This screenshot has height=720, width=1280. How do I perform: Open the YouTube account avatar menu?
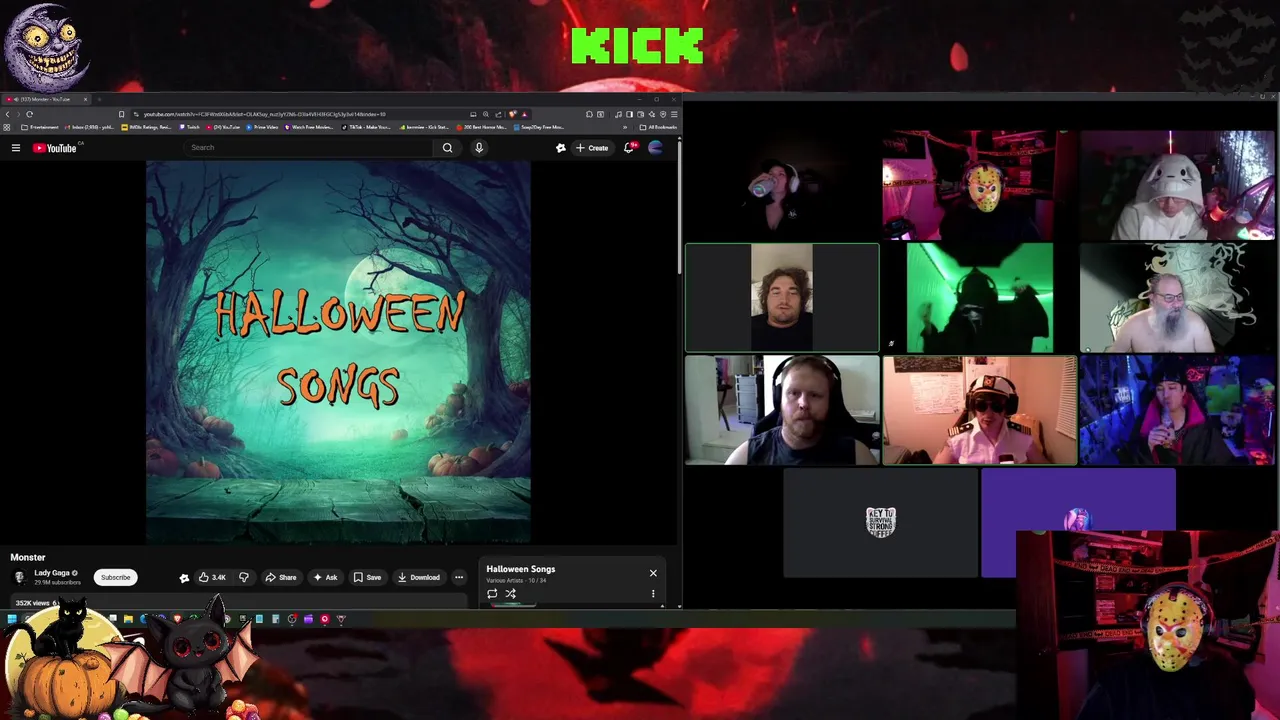pyautogui.click(x=656, y=148)
